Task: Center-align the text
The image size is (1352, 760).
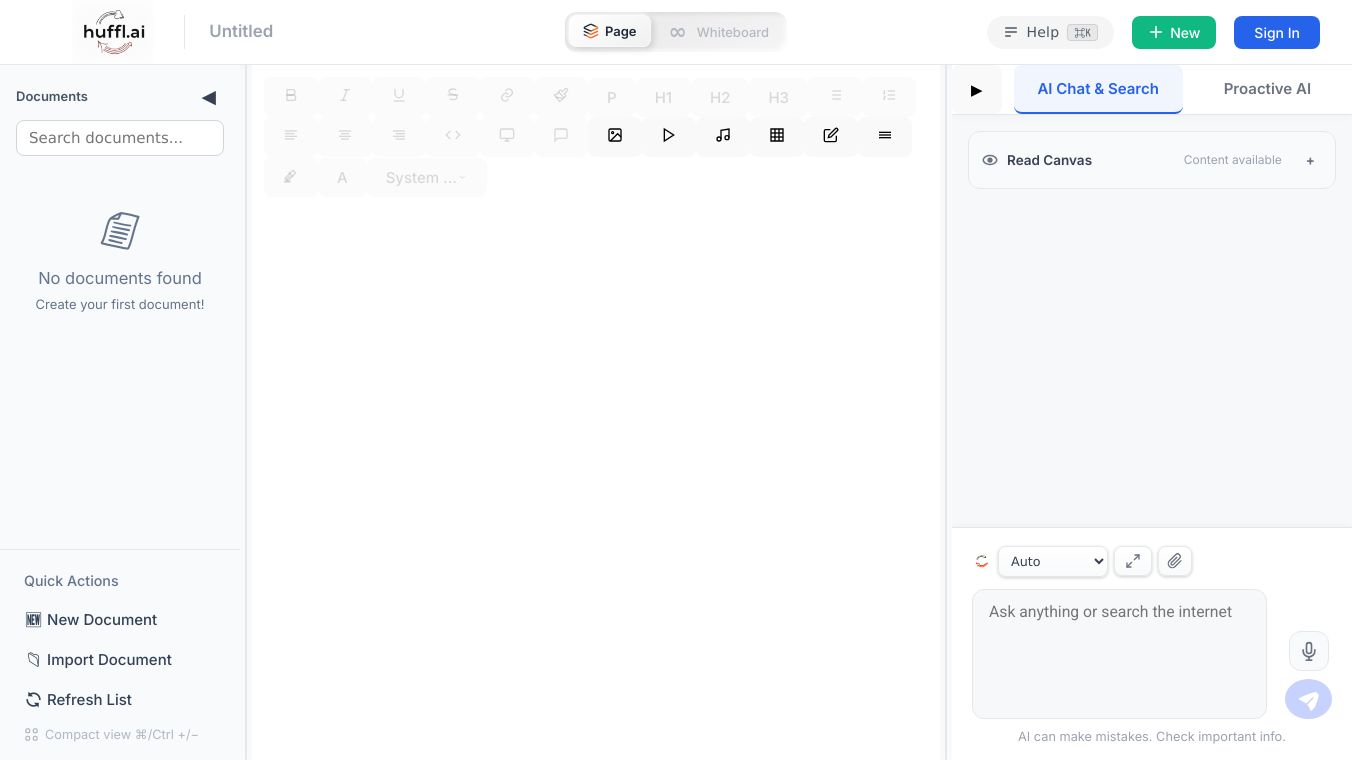Action: tap(345, 136)
